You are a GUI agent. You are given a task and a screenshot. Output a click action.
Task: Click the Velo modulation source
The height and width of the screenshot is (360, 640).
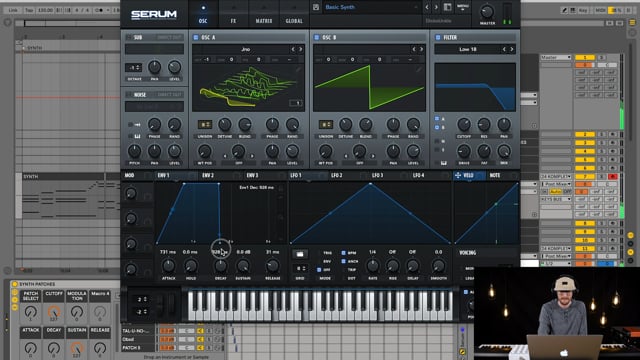coord(468,175)
